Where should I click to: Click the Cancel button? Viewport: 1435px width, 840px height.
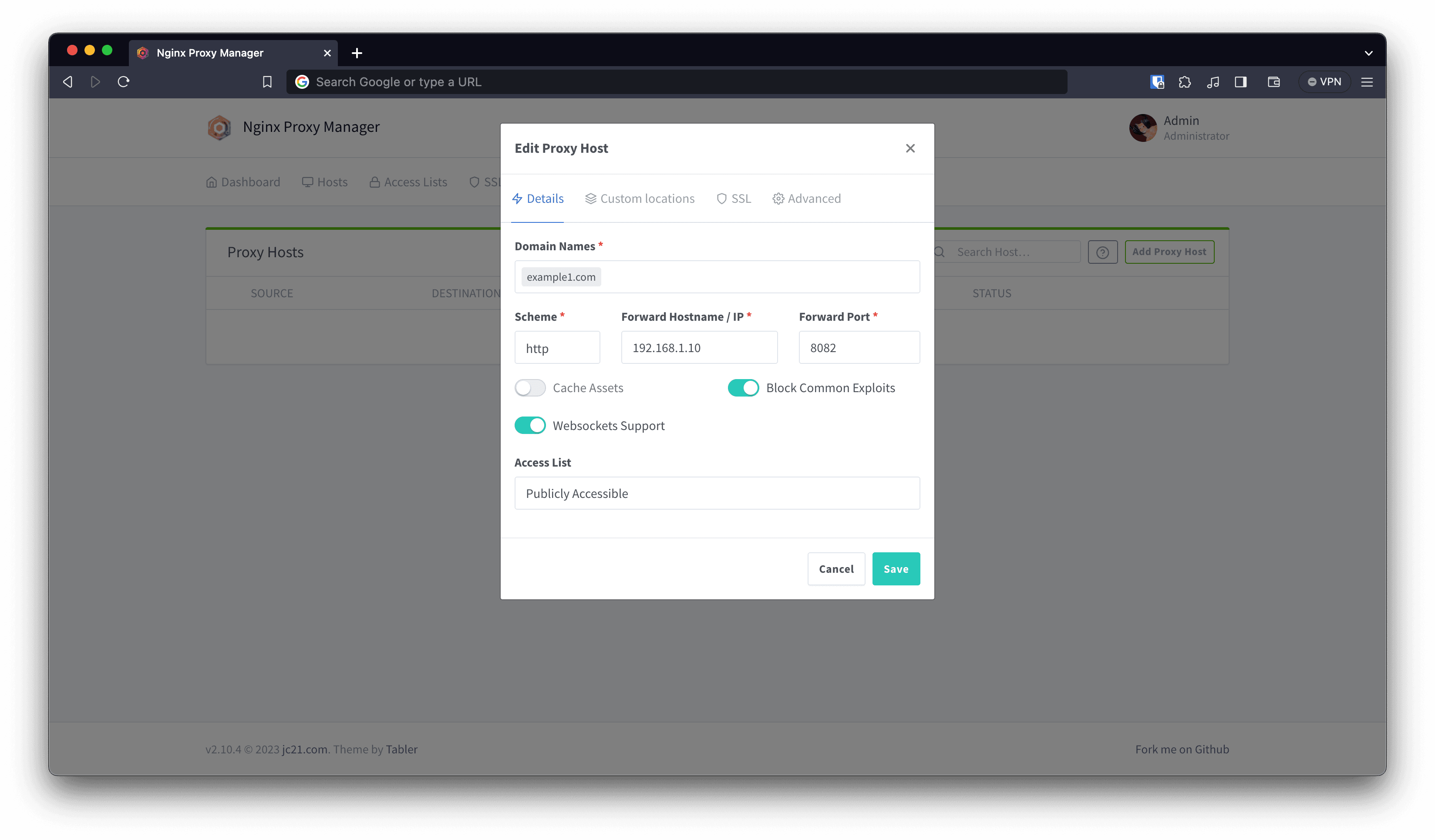(x=836, y=568)
